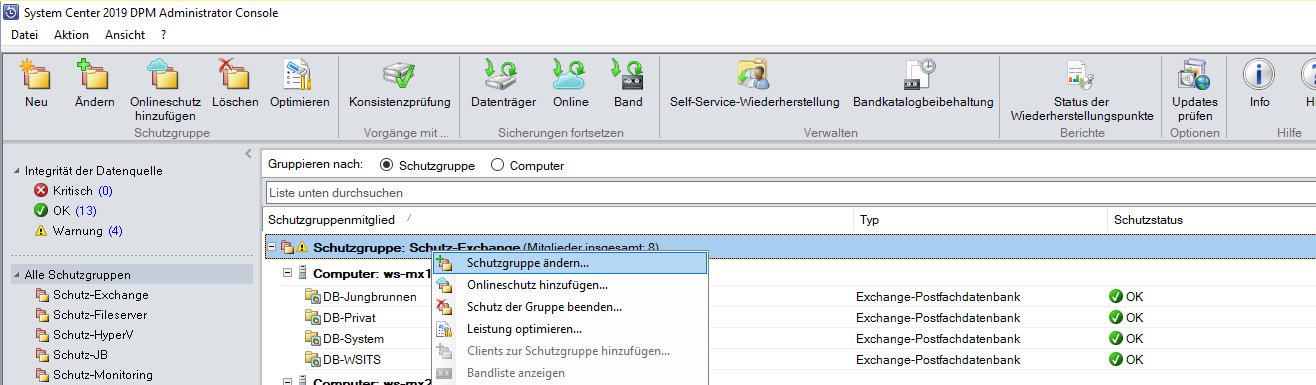
Task: Open the Ansicht menu
Action: (x=125, y=34)
